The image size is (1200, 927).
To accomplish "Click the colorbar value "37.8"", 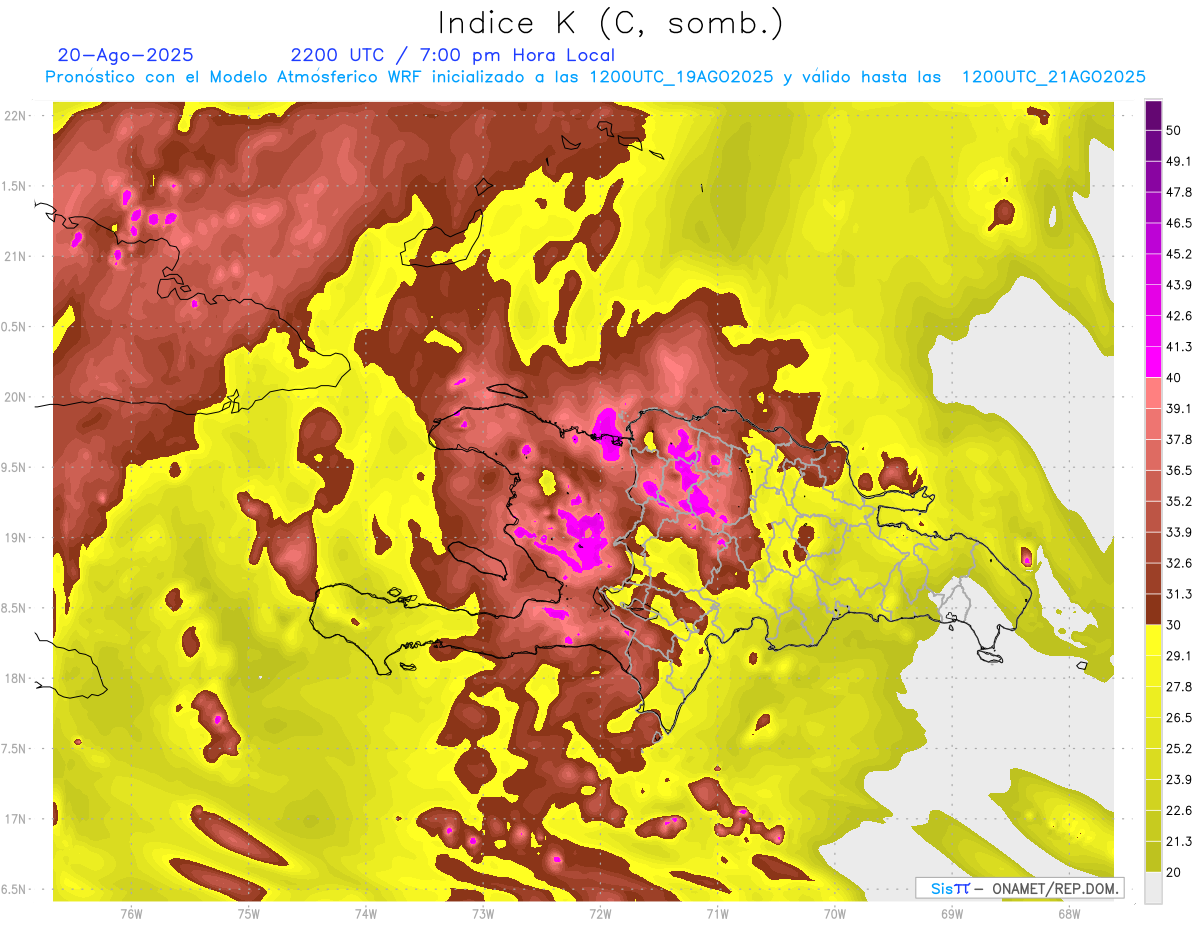I will [1179, 439].
